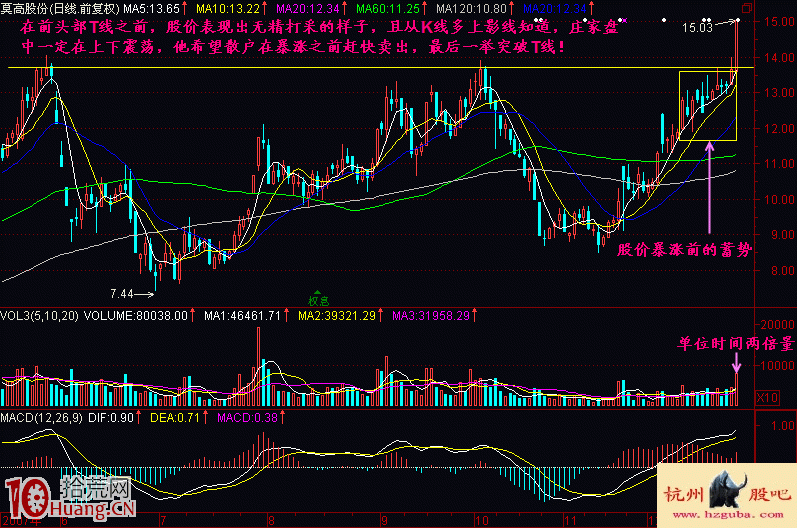Select the MA5:13.65 indicator label
This screenshot has width=797, height=528.
(151, 9)
